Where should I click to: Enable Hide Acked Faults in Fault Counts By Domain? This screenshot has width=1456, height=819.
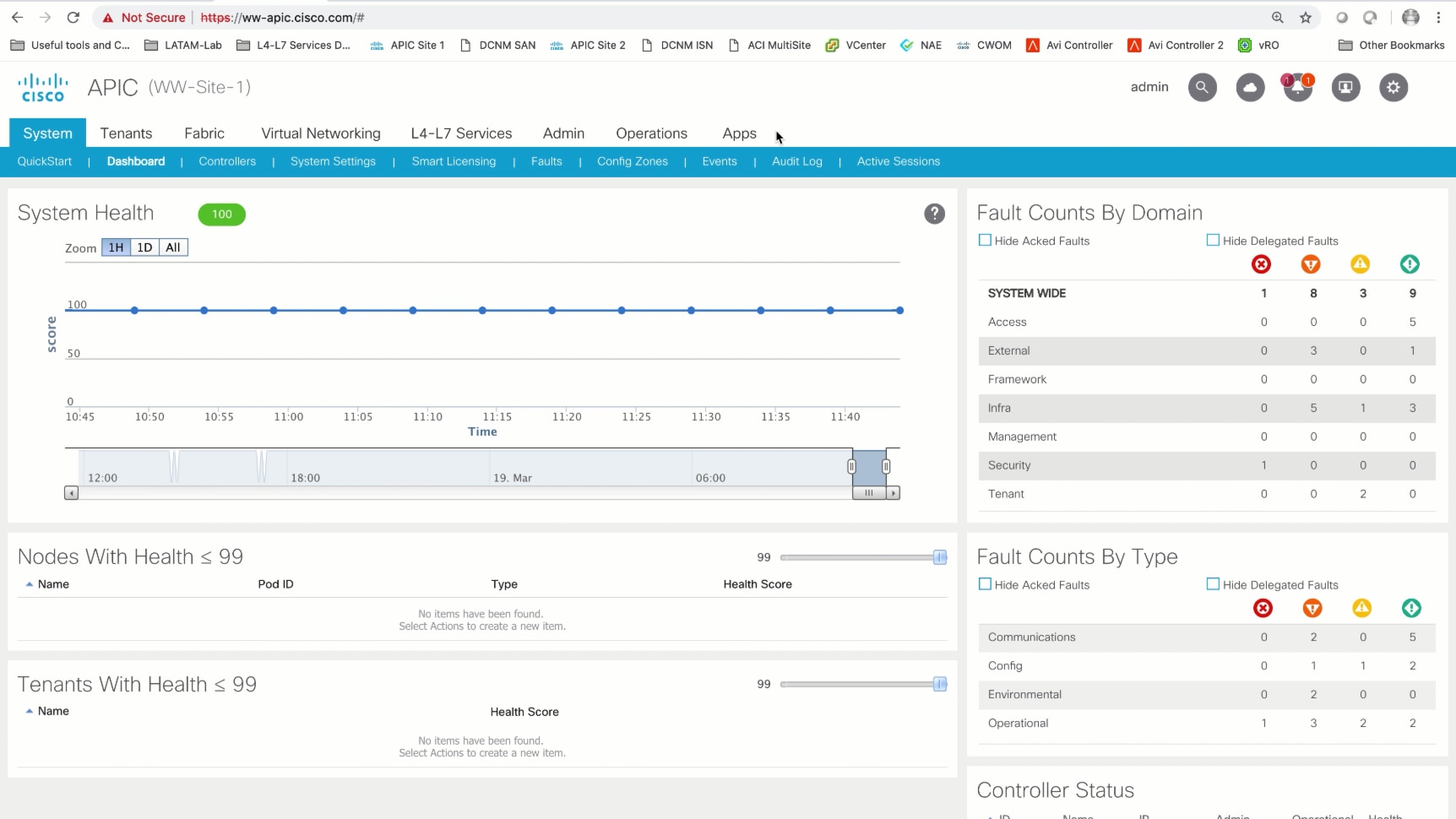pos(985,240)
